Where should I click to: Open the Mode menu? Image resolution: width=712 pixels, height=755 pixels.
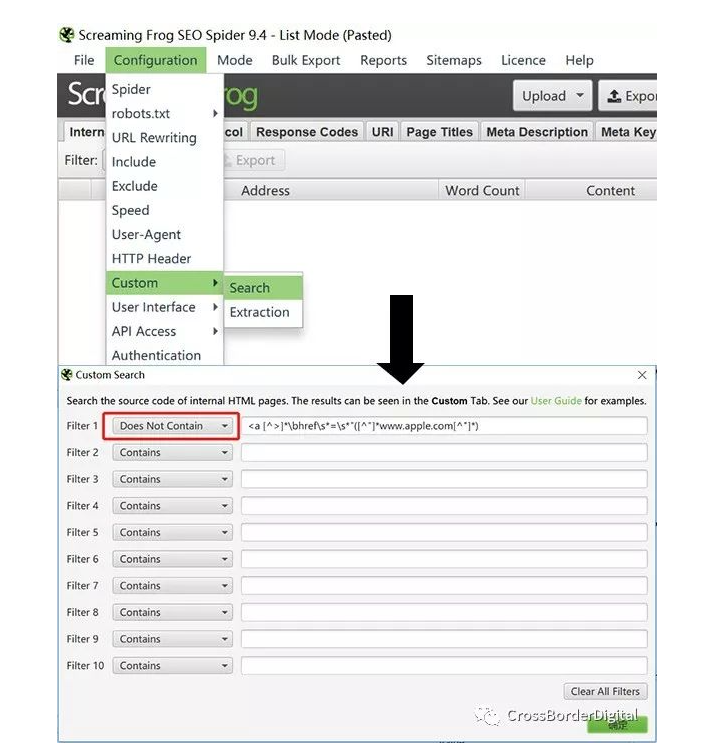pyautogui.click(x=234, y=60)
